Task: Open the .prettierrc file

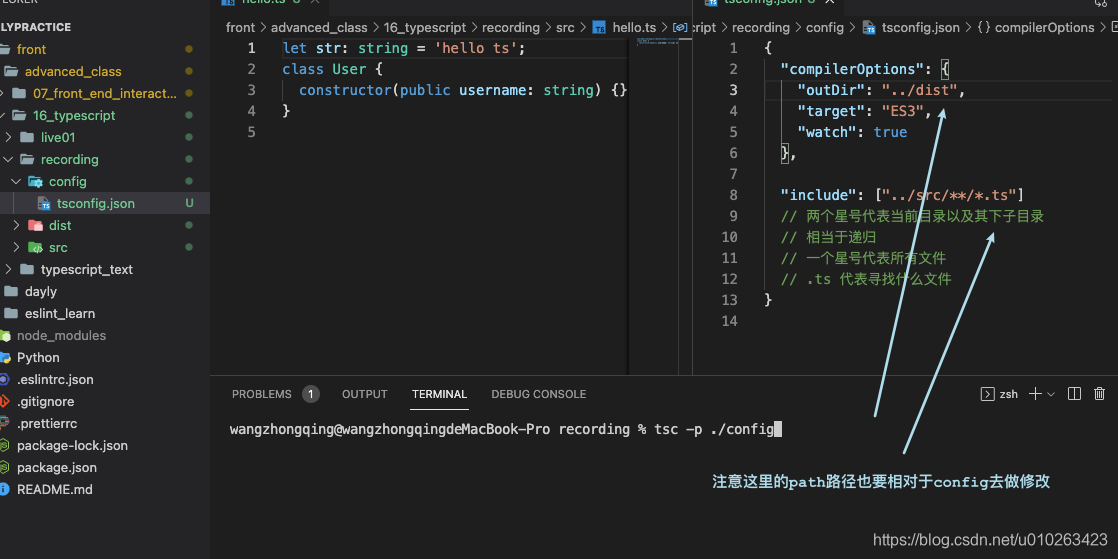Action: tap(46, 424)
